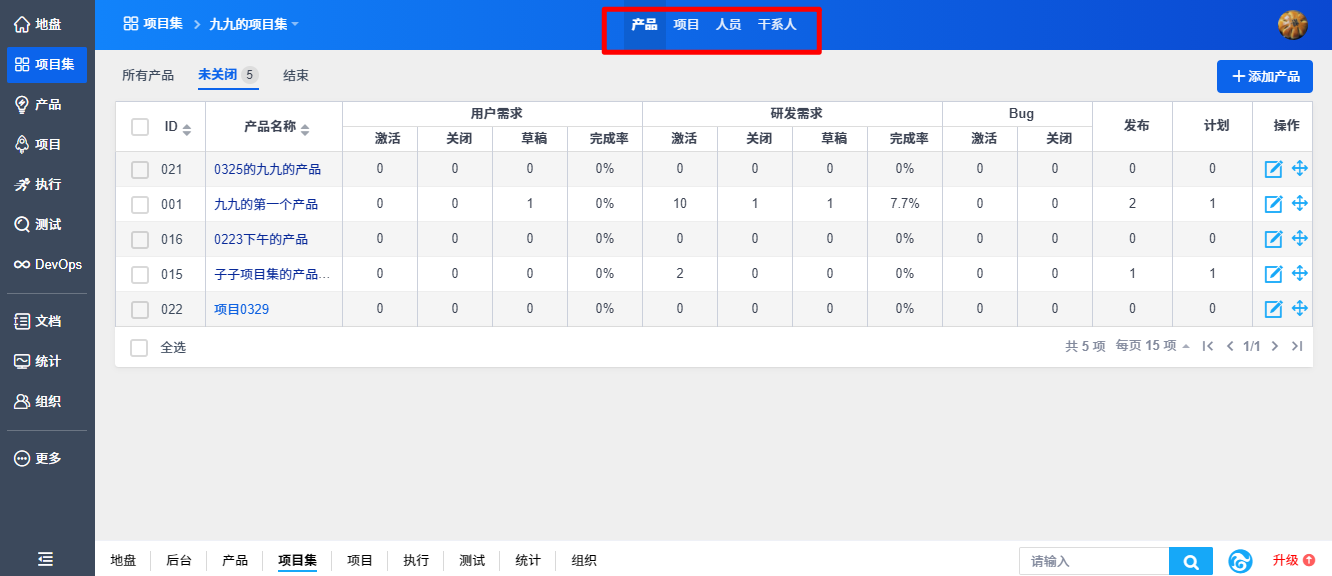Switch to 人员 tab in top navigation

coord(728,24)
